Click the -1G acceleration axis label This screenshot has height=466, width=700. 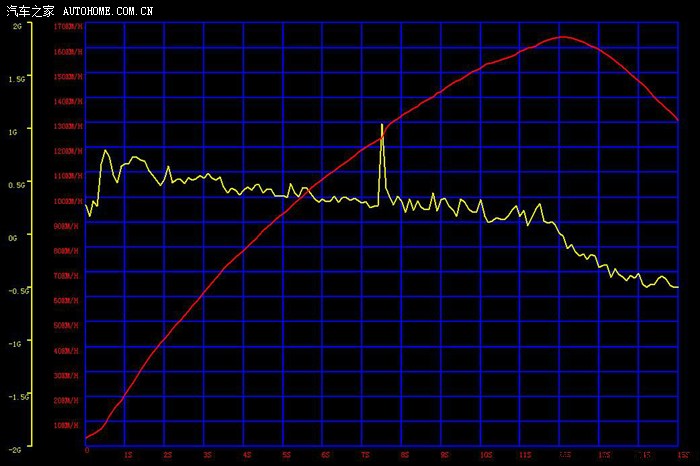point(15,343)
